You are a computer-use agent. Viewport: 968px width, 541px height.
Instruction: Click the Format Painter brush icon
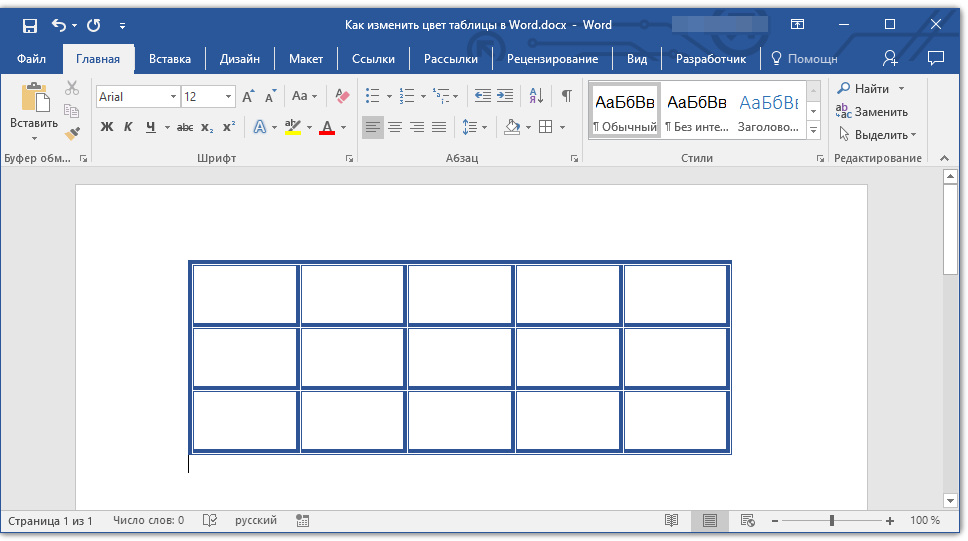[x=72, y=133]
